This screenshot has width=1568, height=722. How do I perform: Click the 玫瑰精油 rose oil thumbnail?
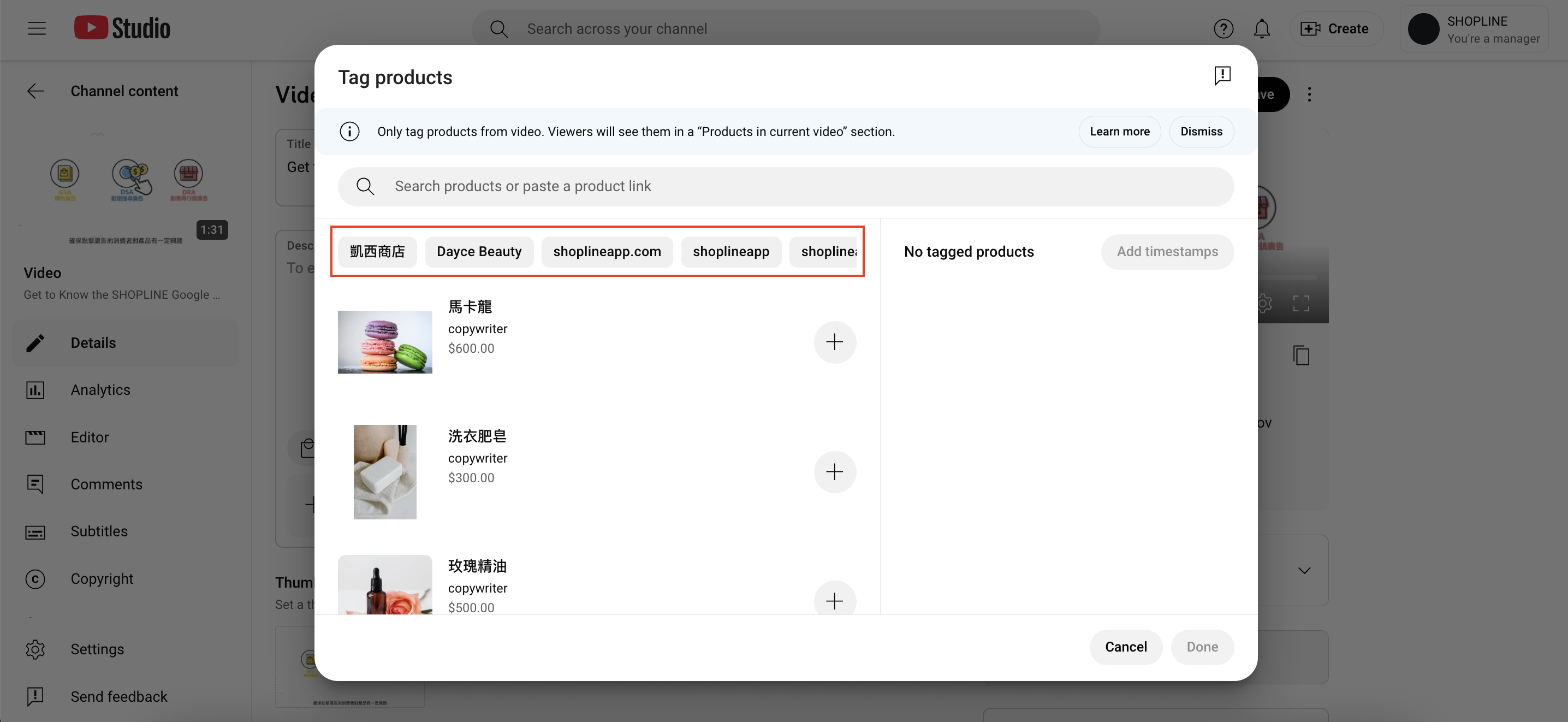(385, 584)
